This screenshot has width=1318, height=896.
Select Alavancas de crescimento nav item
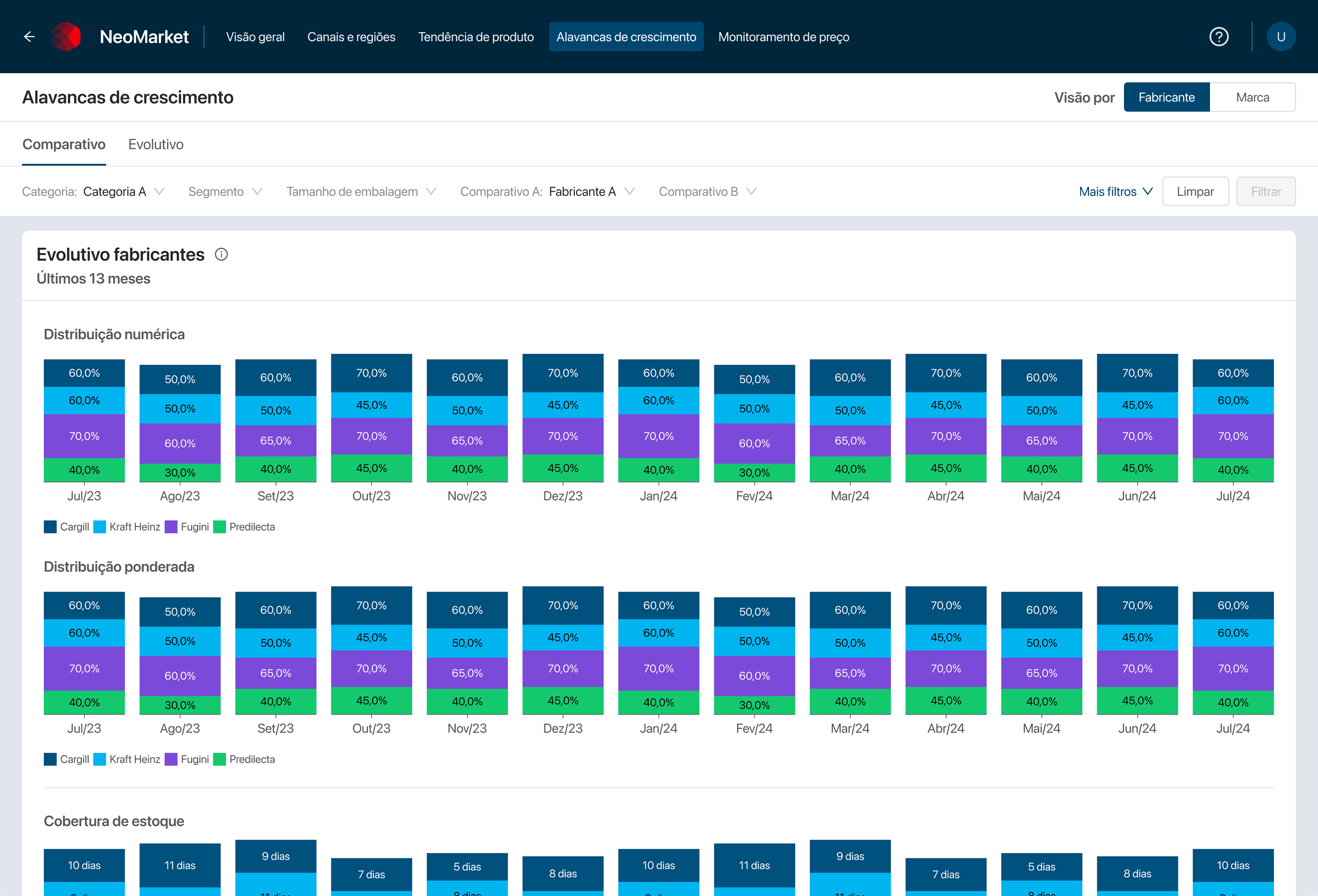click(626, 37)
